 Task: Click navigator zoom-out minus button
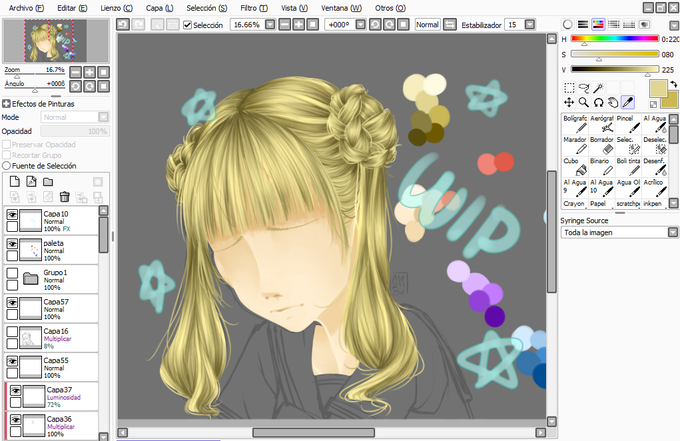point(75,72)
